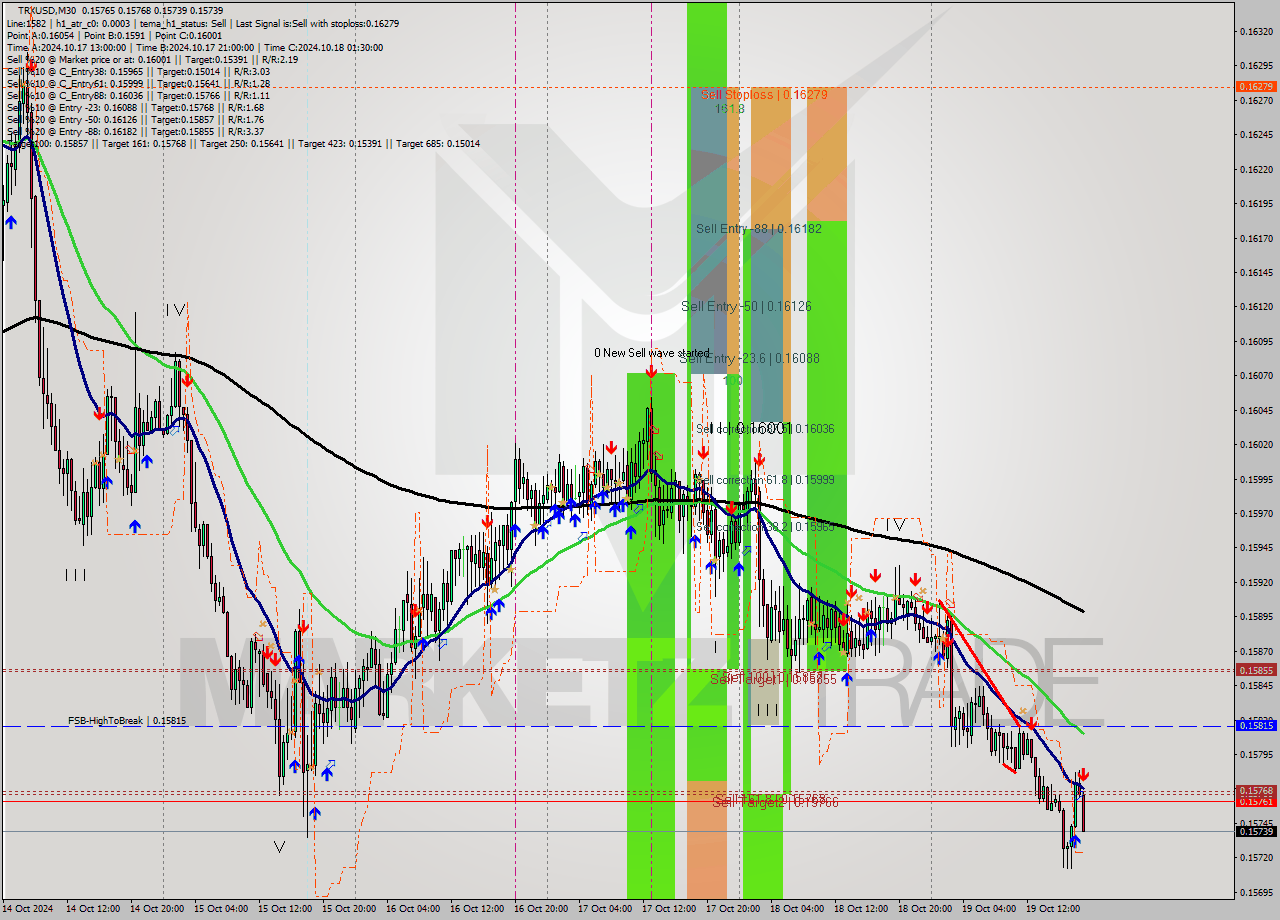Click the red 0.15768 price tag on axis

coord(1256,790)
